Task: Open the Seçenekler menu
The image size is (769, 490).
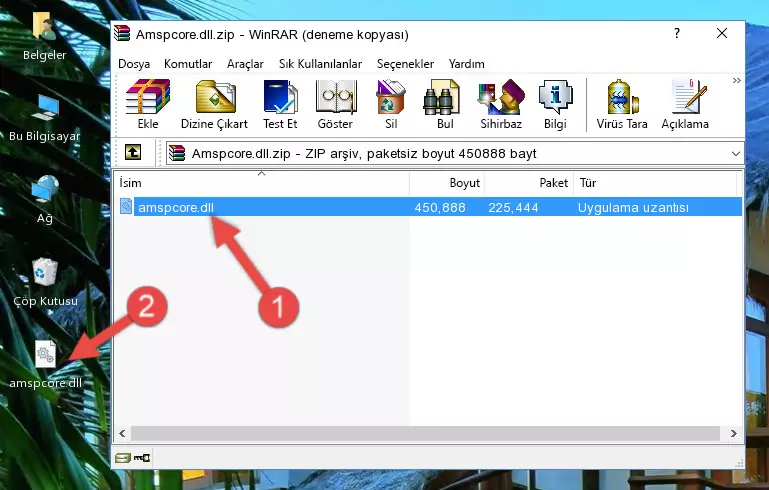Action: pyautogui.click(x=405, y=64)
